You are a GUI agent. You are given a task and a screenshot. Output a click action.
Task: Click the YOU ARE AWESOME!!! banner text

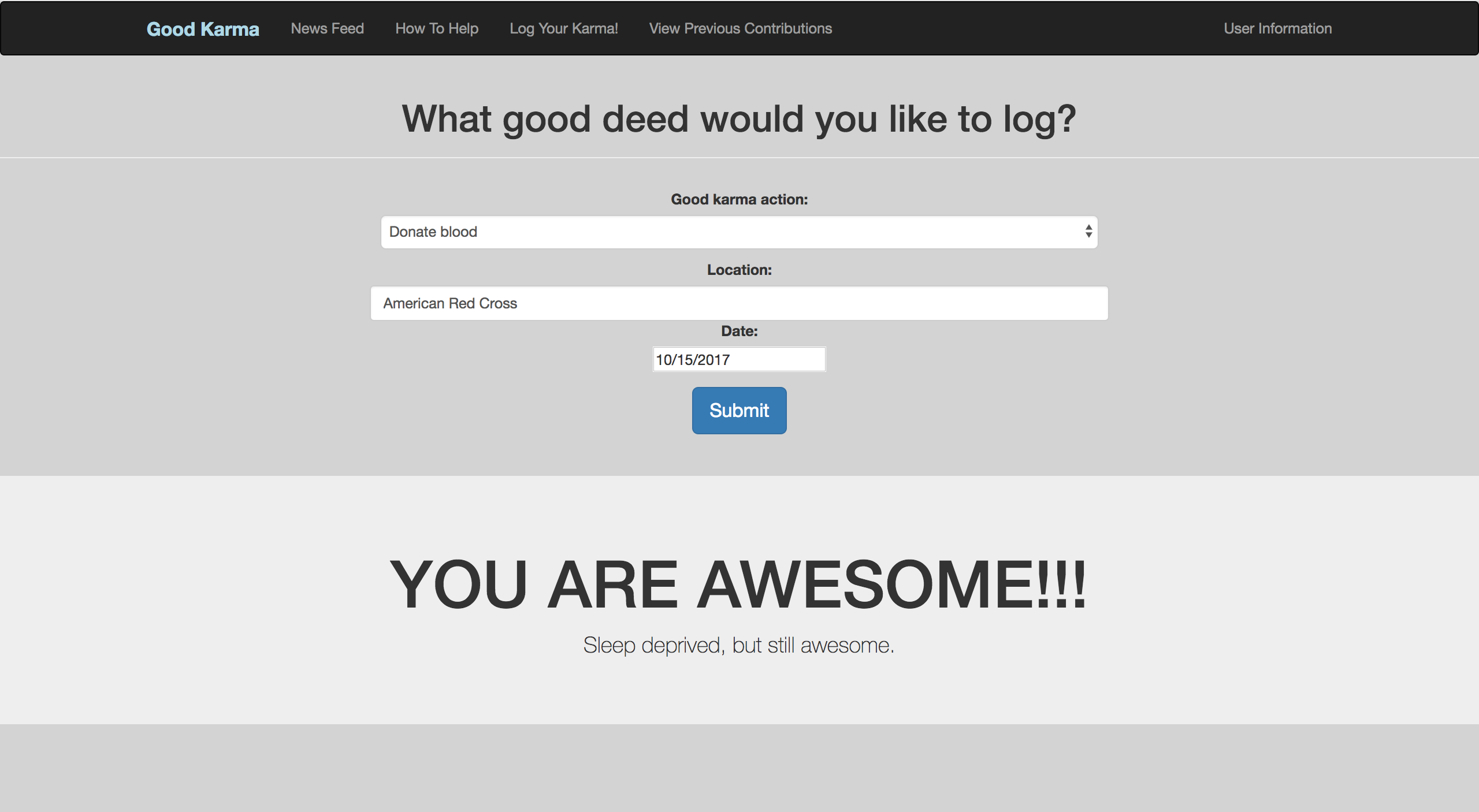[x=738, y=584]
